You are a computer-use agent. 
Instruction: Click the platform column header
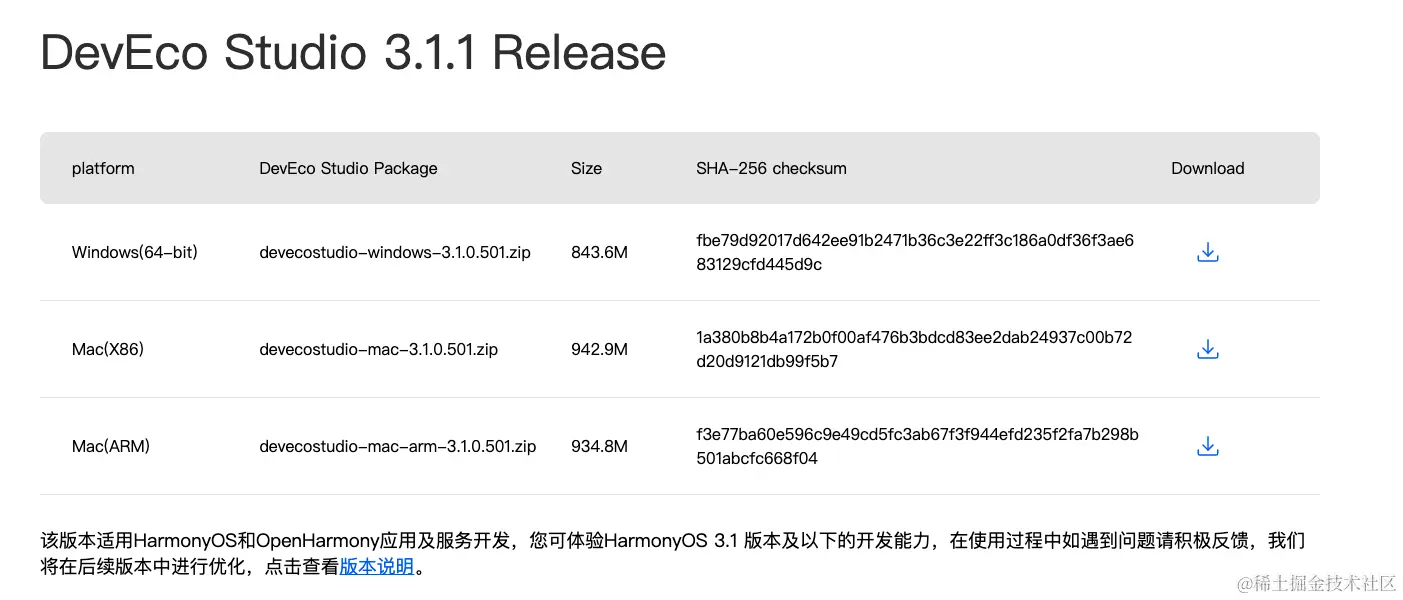103,168
